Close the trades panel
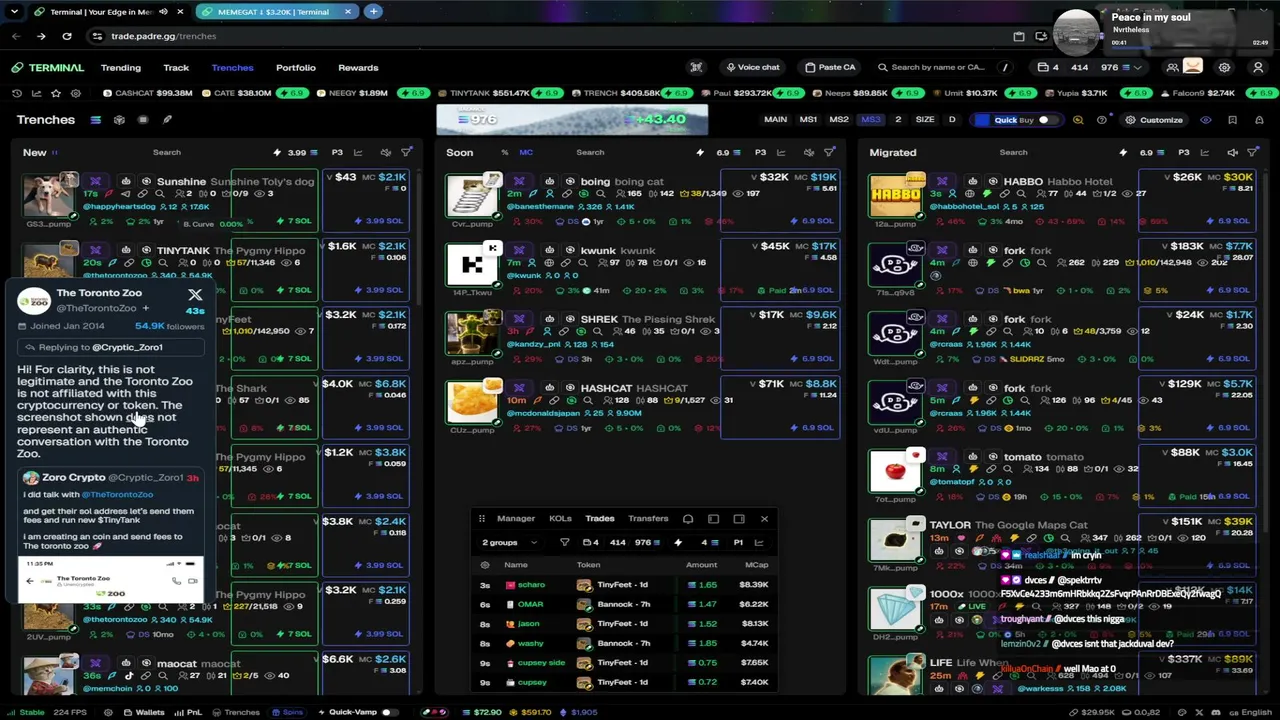The height and width of the screenshot is (720, 1280). click(764, 519)
